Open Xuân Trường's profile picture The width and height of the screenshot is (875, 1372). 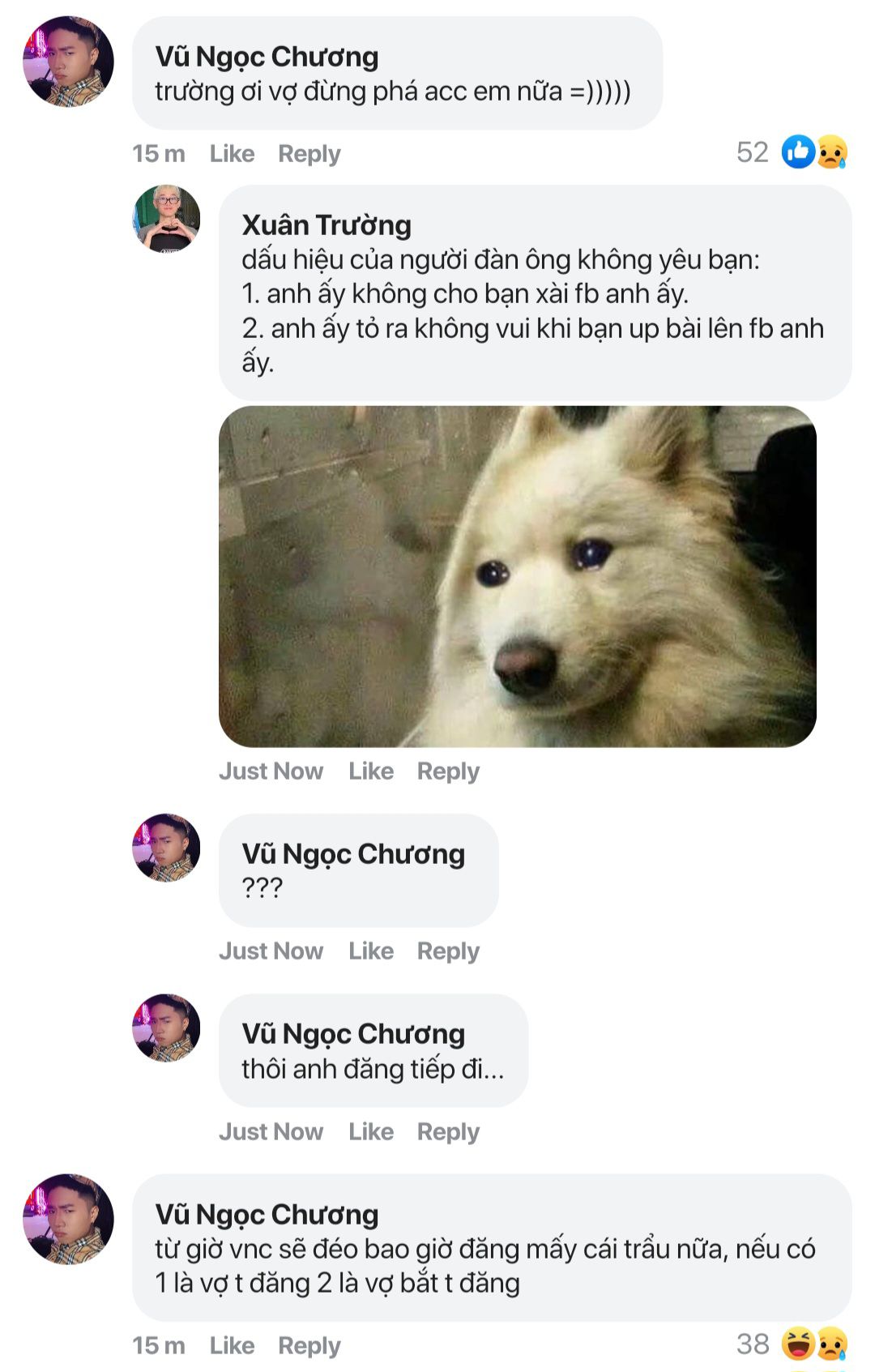[166, 219]
